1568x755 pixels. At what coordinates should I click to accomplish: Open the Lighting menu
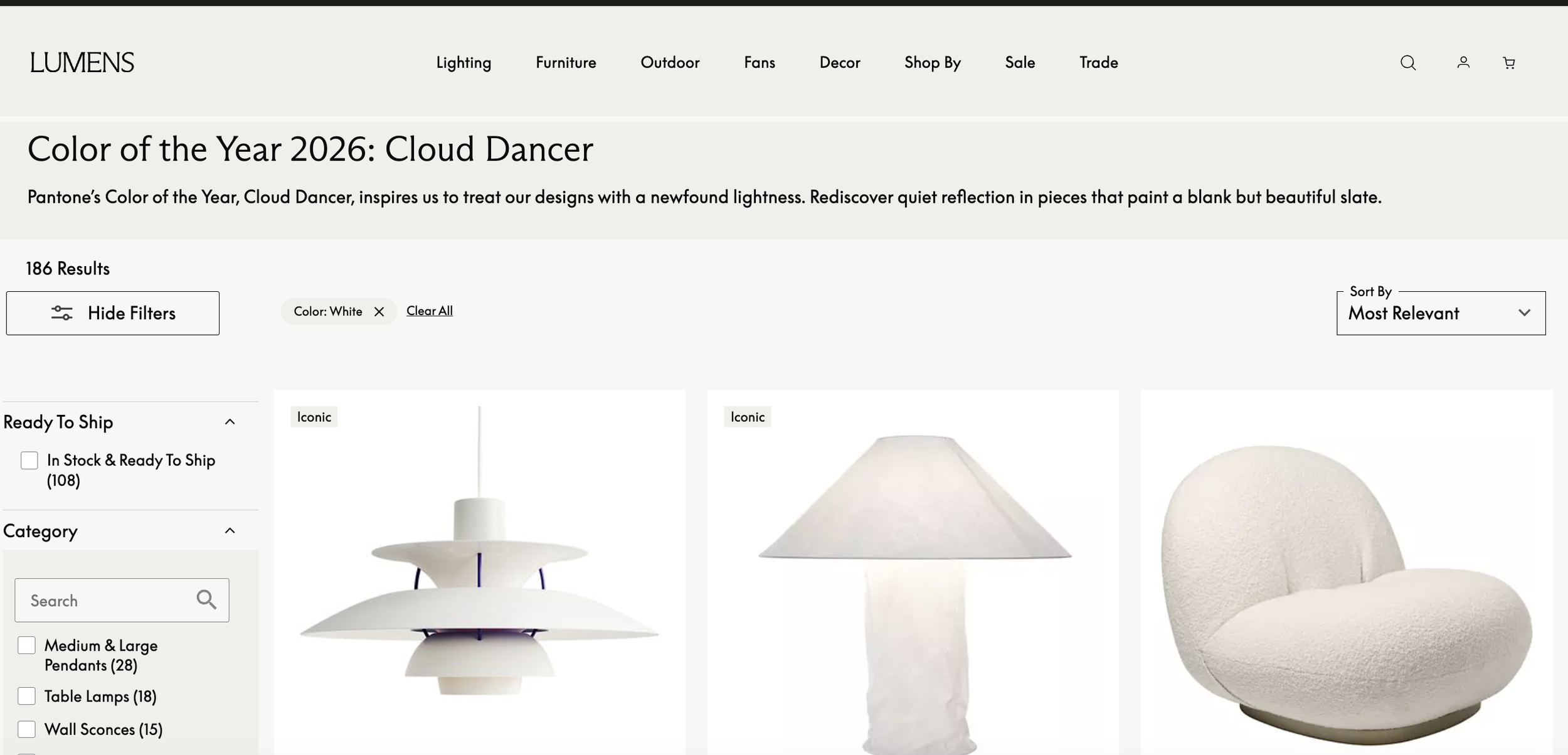point(464,63)
